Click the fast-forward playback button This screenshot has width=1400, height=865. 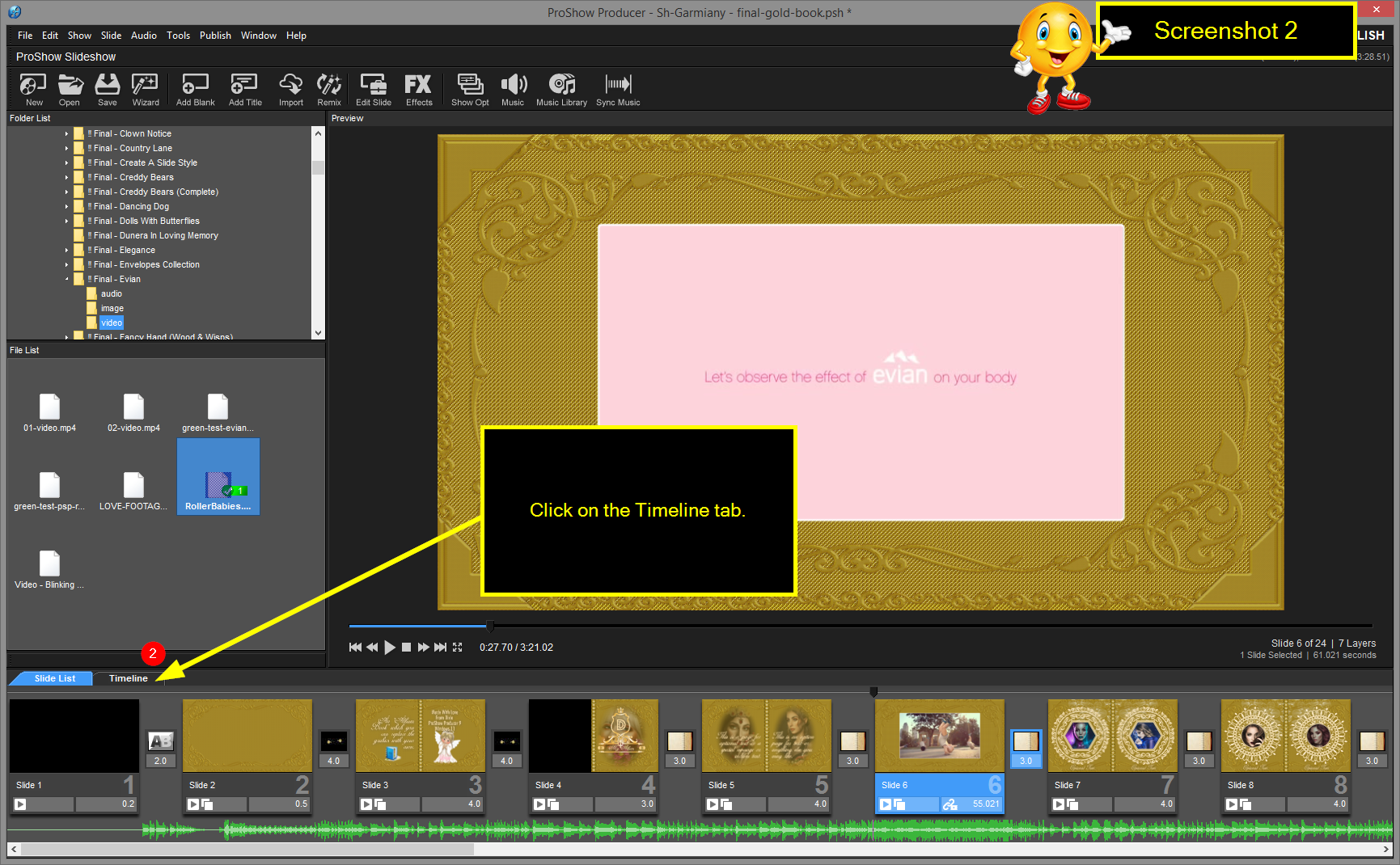pos(423,648)
